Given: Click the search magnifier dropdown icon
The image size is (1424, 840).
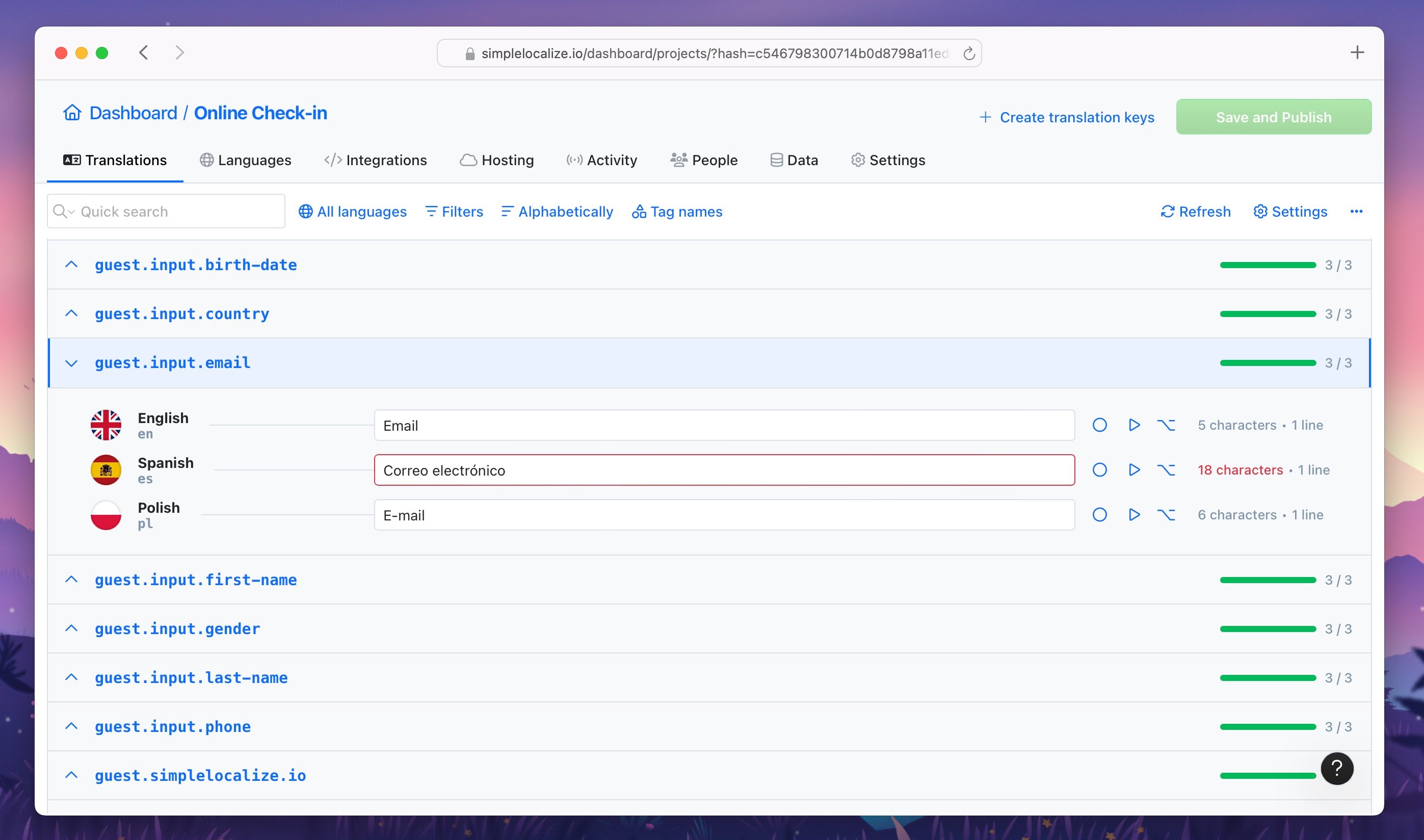Looking at the screenshot, I should [63, 212].
